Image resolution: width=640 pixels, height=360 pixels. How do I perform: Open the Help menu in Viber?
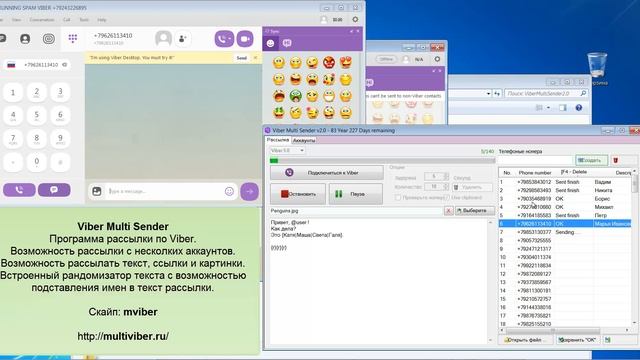[x=102, y=20]
